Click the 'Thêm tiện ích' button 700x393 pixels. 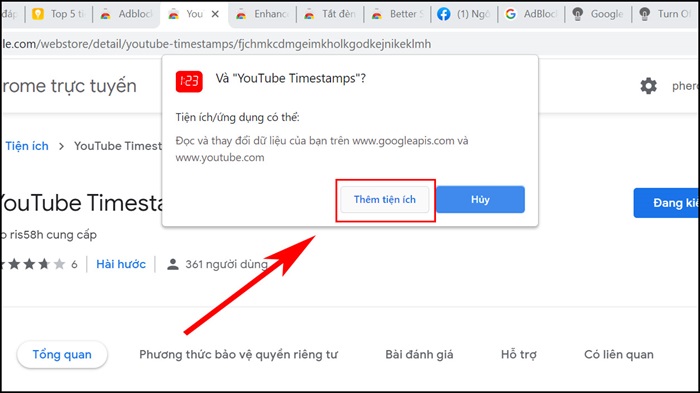(x=384, y=200)
